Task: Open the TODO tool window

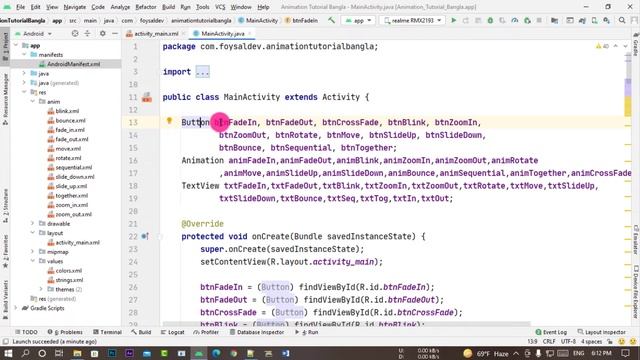Action: (26, 332)
